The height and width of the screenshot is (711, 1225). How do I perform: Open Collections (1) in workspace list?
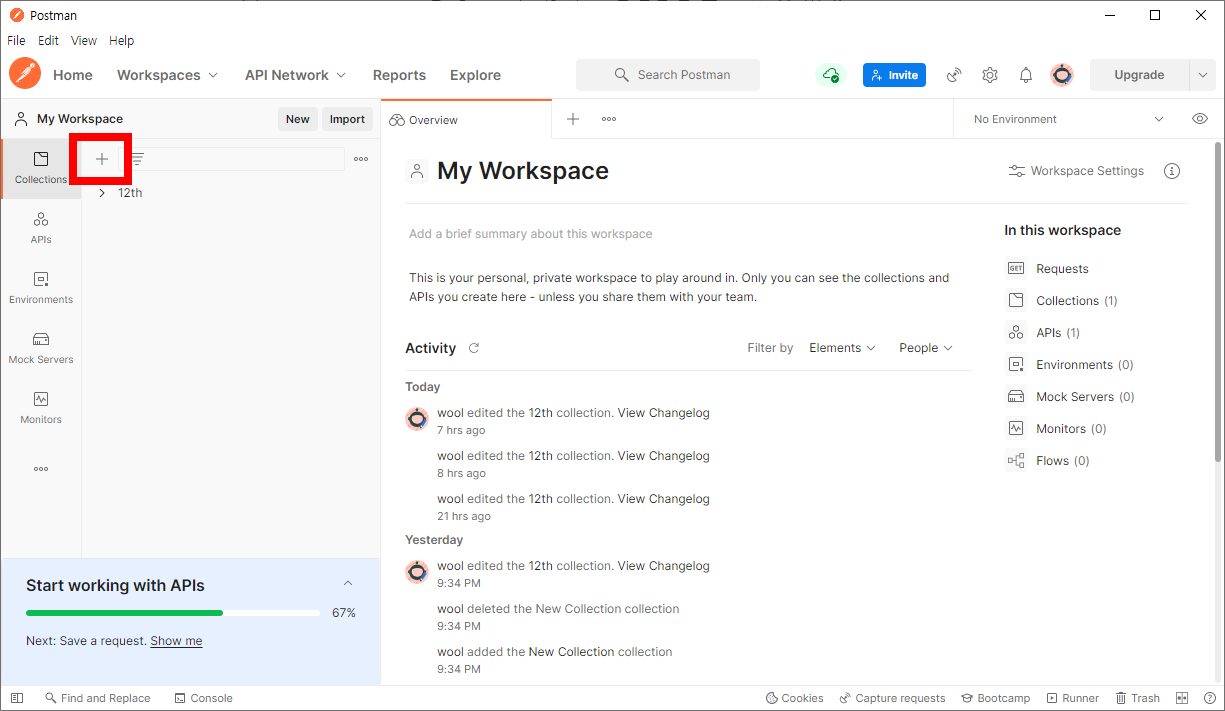[x=1061, y=301]
